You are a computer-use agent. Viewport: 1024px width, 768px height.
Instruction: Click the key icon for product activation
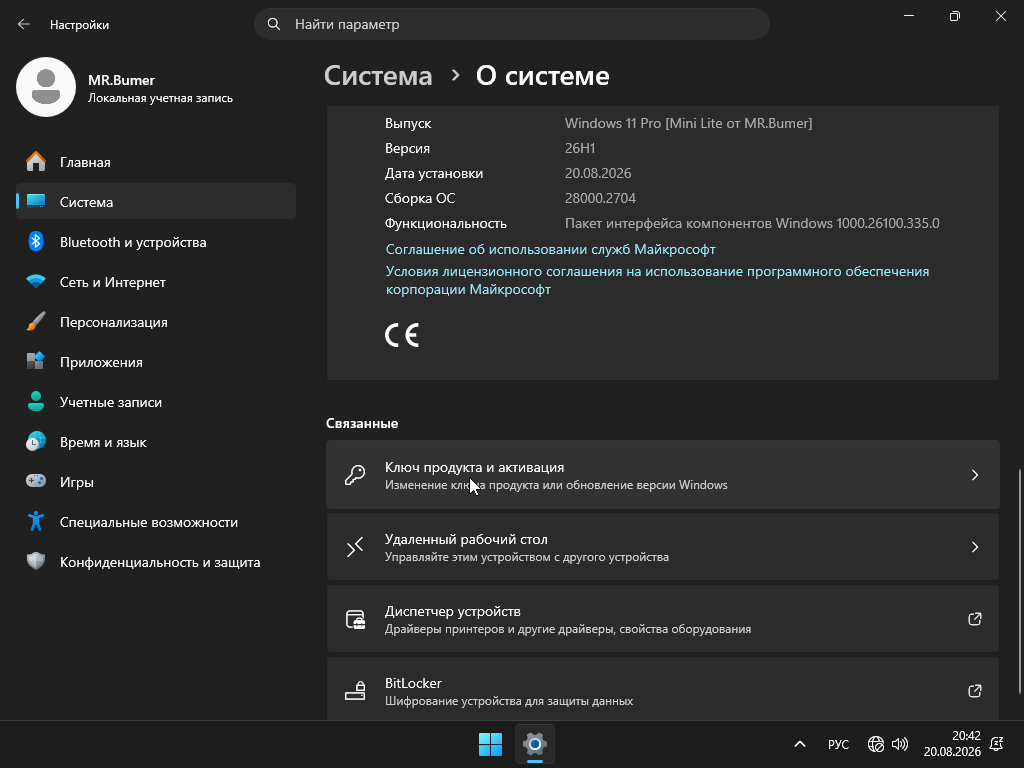355,475
